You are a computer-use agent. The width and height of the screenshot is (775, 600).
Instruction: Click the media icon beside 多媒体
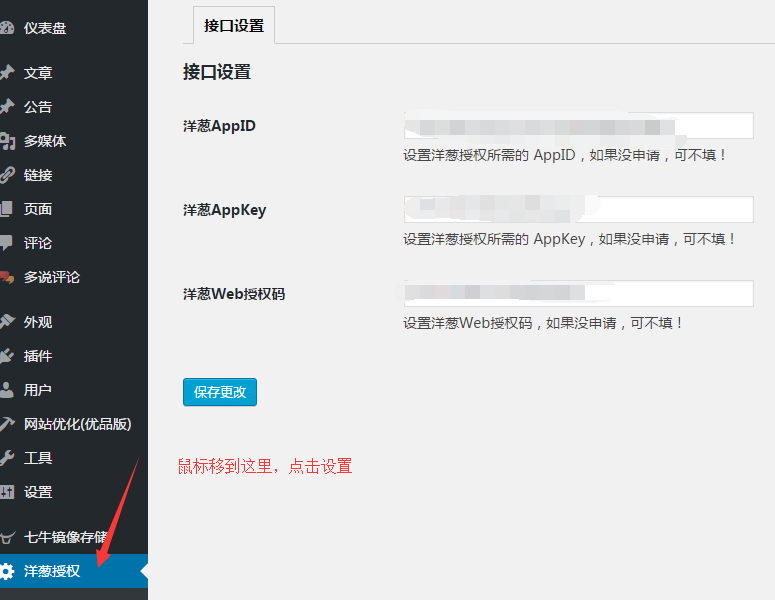pos(7,141)
